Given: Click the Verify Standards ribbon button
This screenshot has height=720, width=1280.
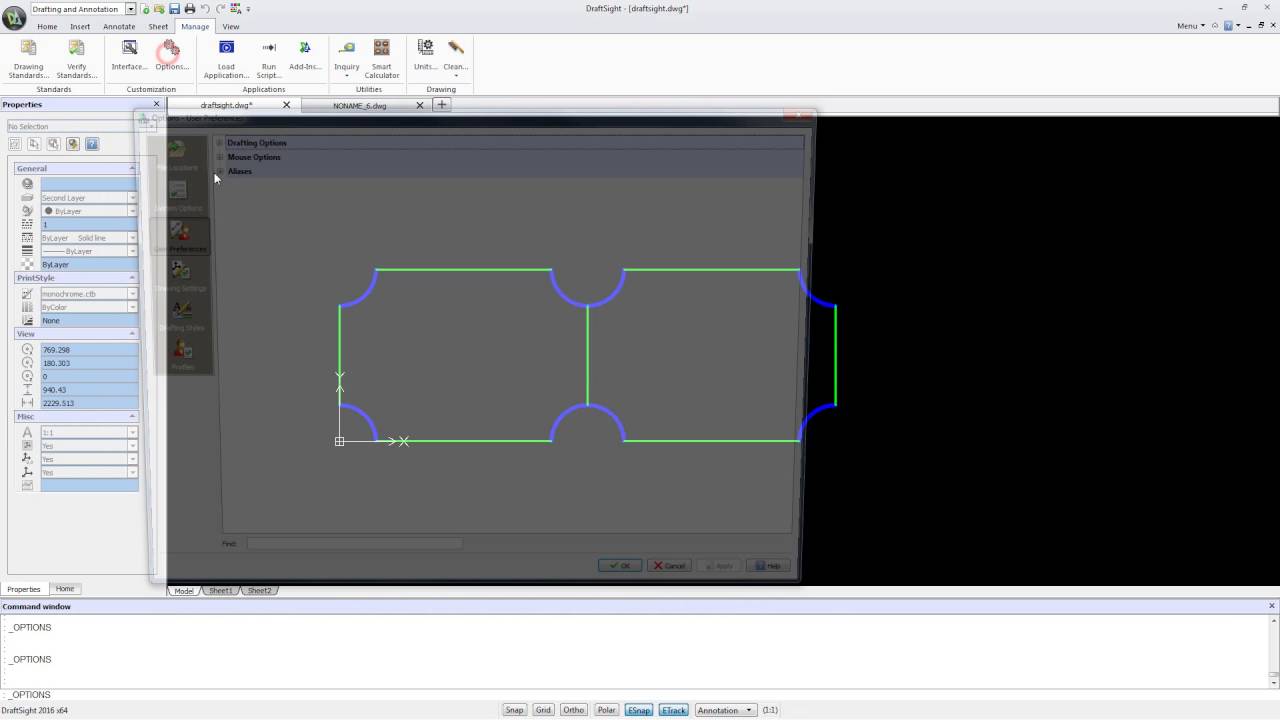Looking at the screenshot, I should pos(76,59).
